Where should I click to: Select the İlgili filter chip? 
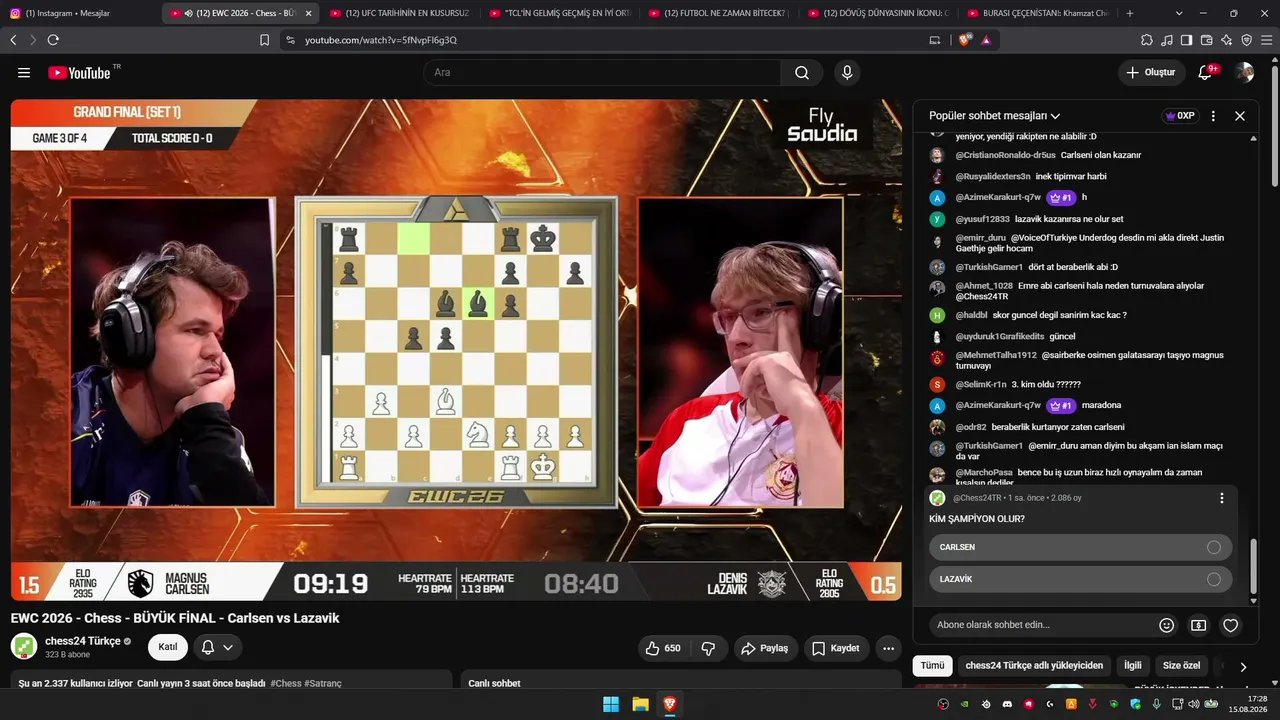click(1133, 665)
